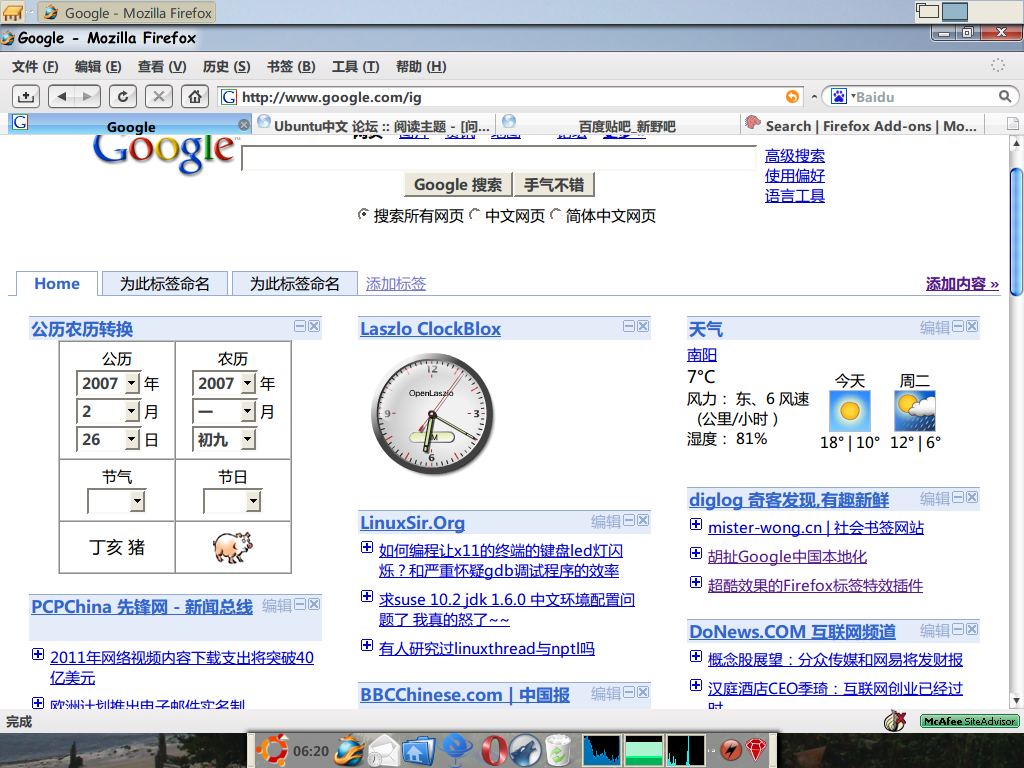Open the mail envelope icon in dock
1024x768 pixels.
(383, 750)
